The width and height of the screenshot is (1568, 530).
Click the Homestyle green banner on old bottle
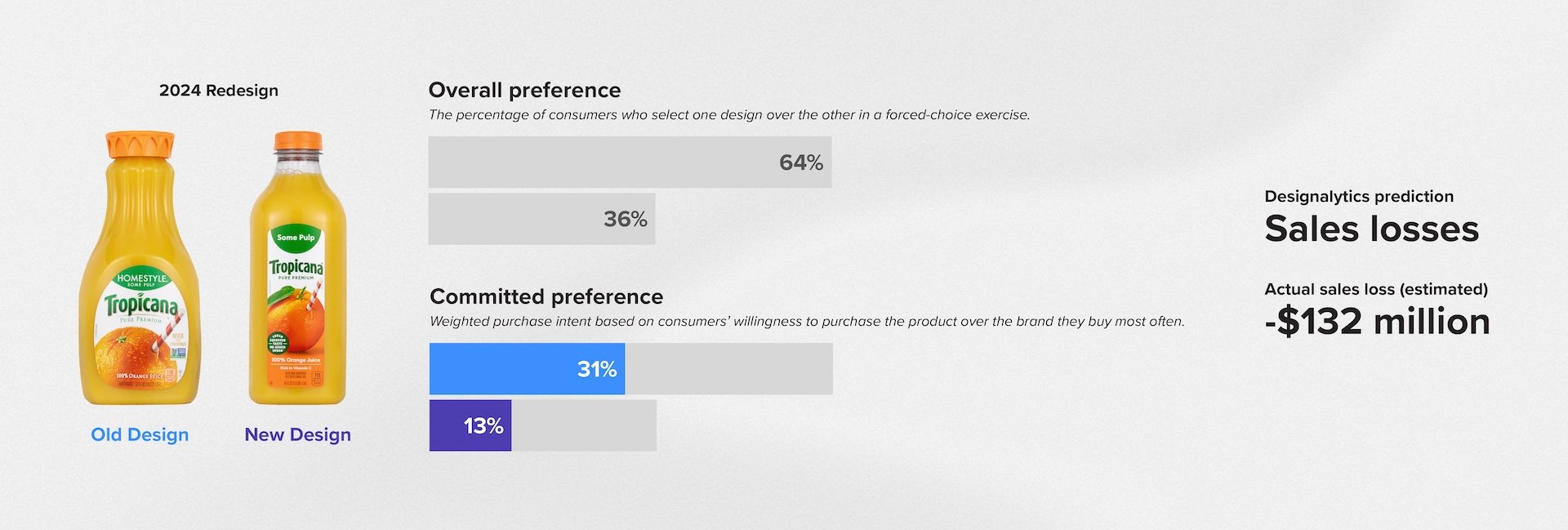click(x=142, y=279)
